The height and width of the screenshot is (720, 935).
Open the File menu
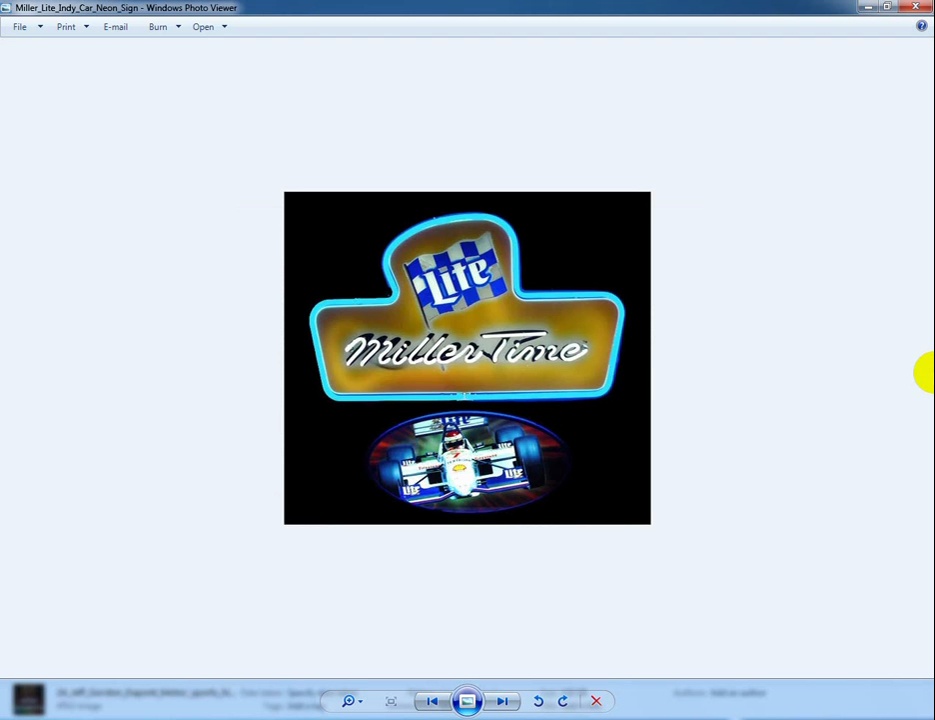[20, 27]
